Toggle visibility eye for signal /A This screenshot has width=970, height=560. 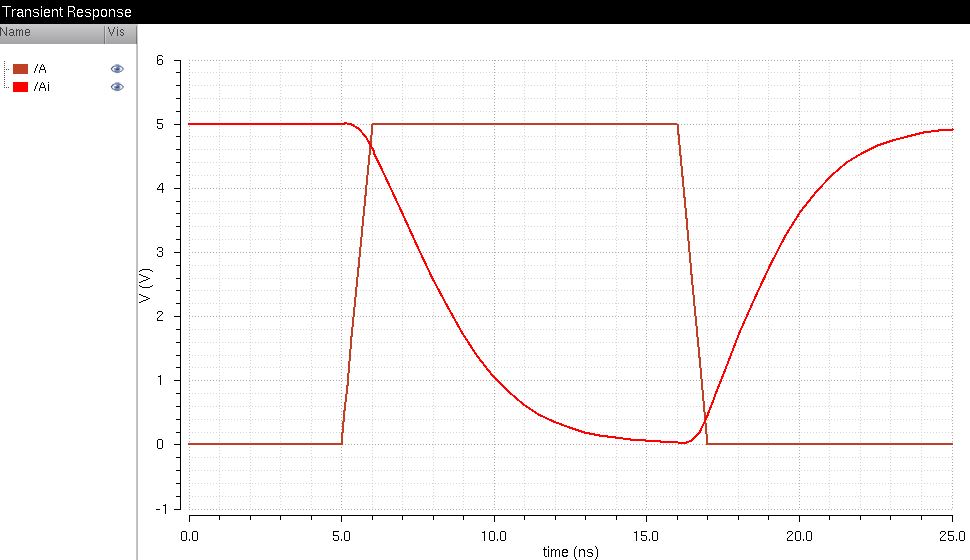click(x=117, y=69)
